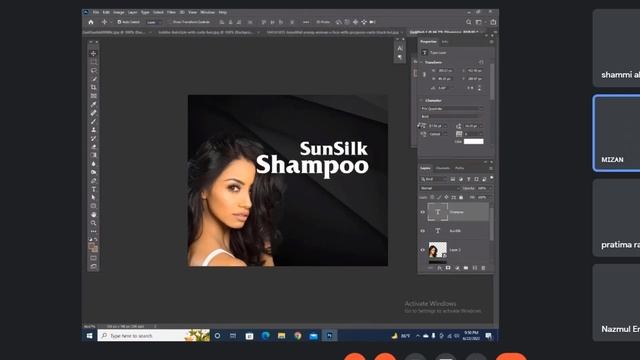Select the Brush tool
This screenshot has width=640, height=360.
93,121
